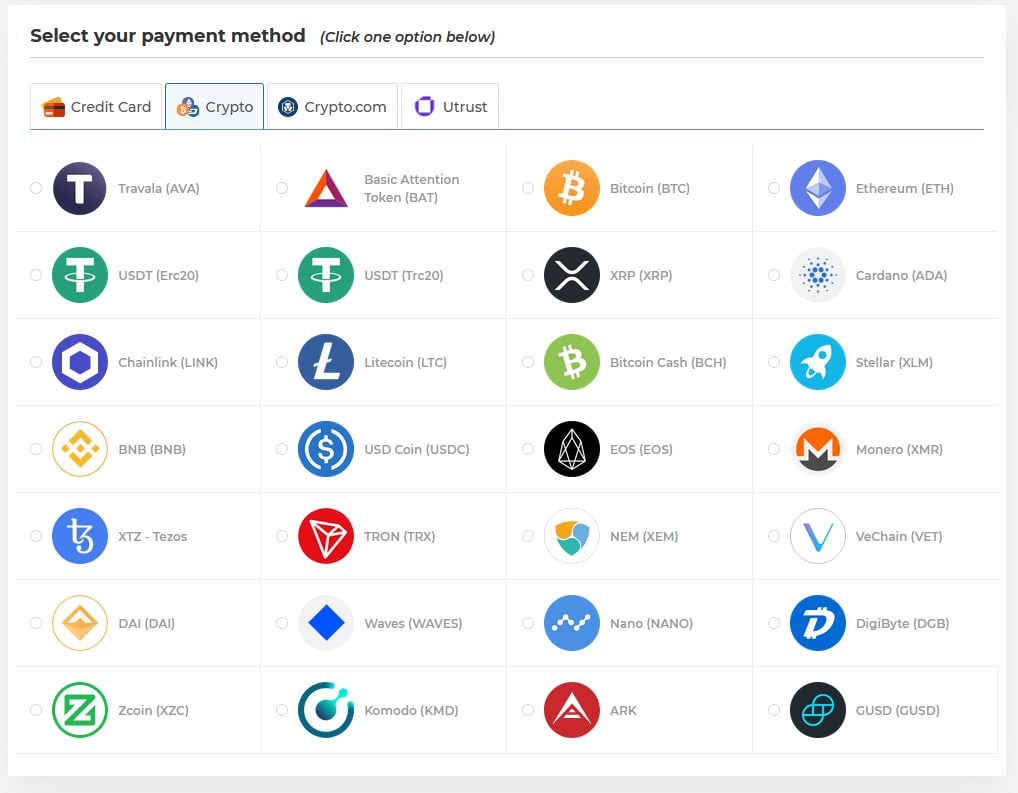The width and height of the screenshot is (1018, 793).
Task: Click the orange Bitcoin (BTC) icon
Action: (x=572, y=188)
